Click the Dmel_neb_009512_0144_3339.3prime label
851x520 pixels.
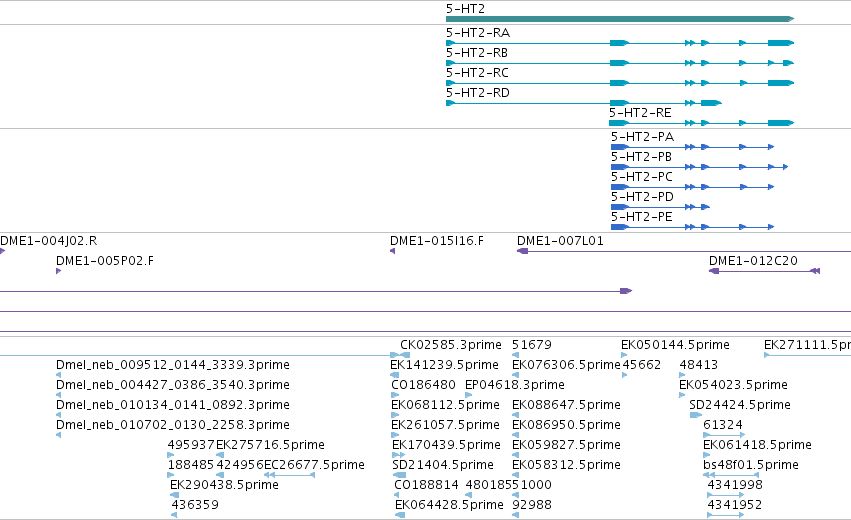pos(173,365)
